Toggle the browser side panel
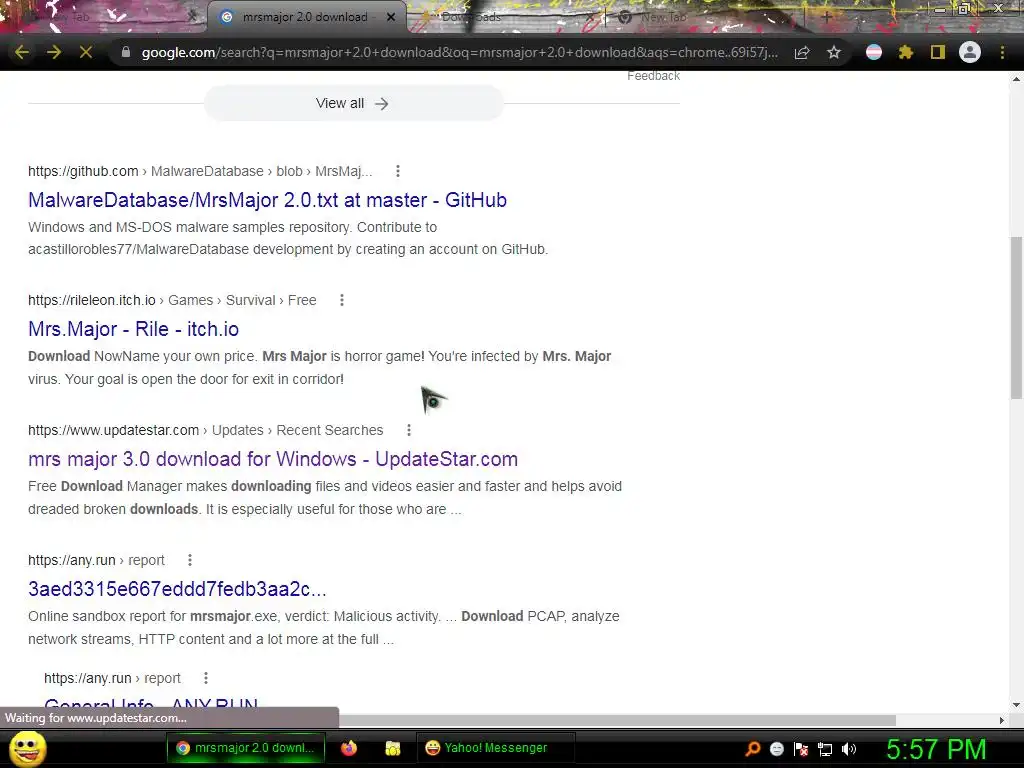This screenshot has width=1024, height=768. [x=938, y=52]
